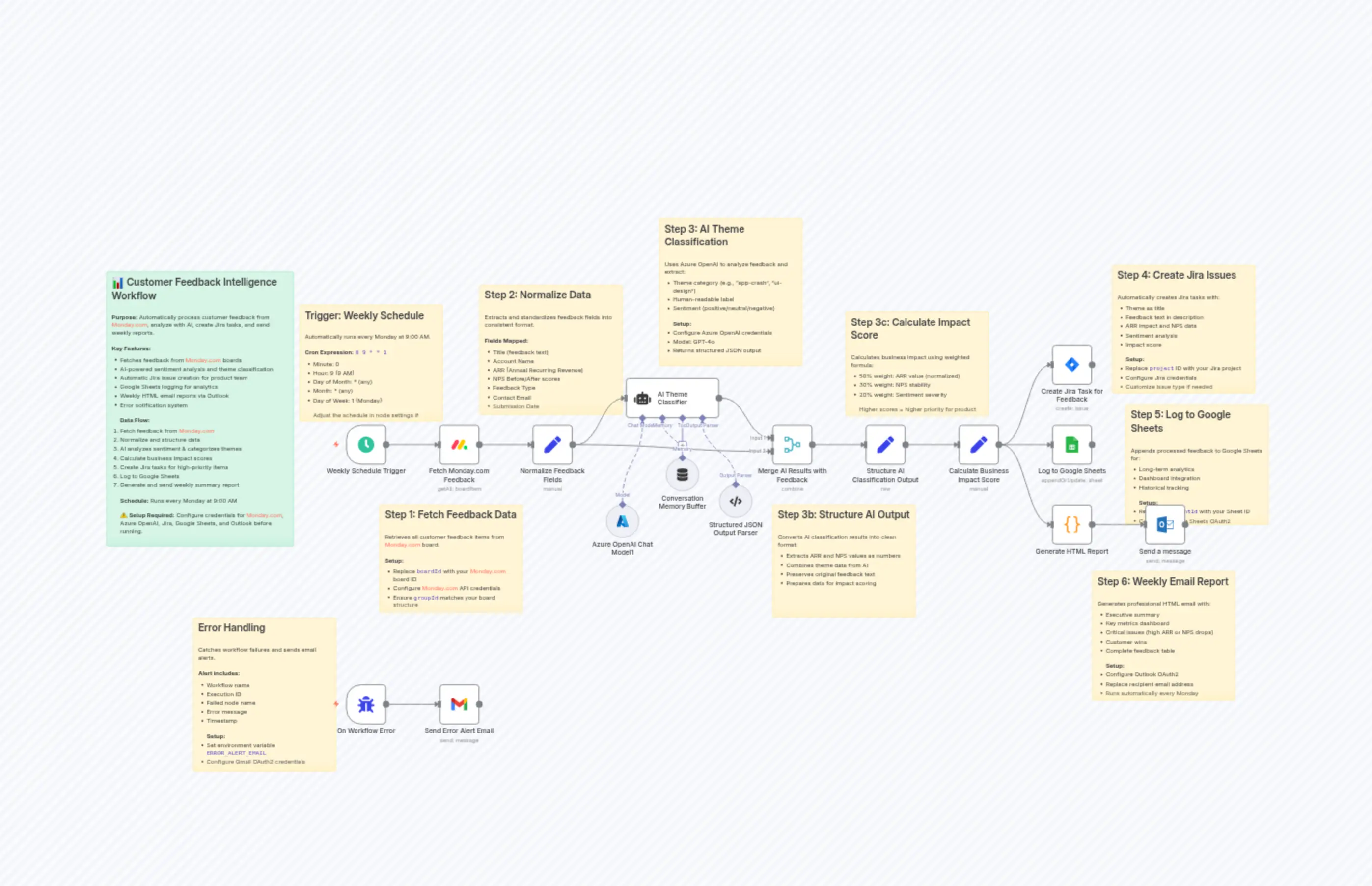Image resolution: width=1372 pixels, height=886 pixels.
Task: Open the Structure AI Classification Output node
Action: (x=885, y=445)
